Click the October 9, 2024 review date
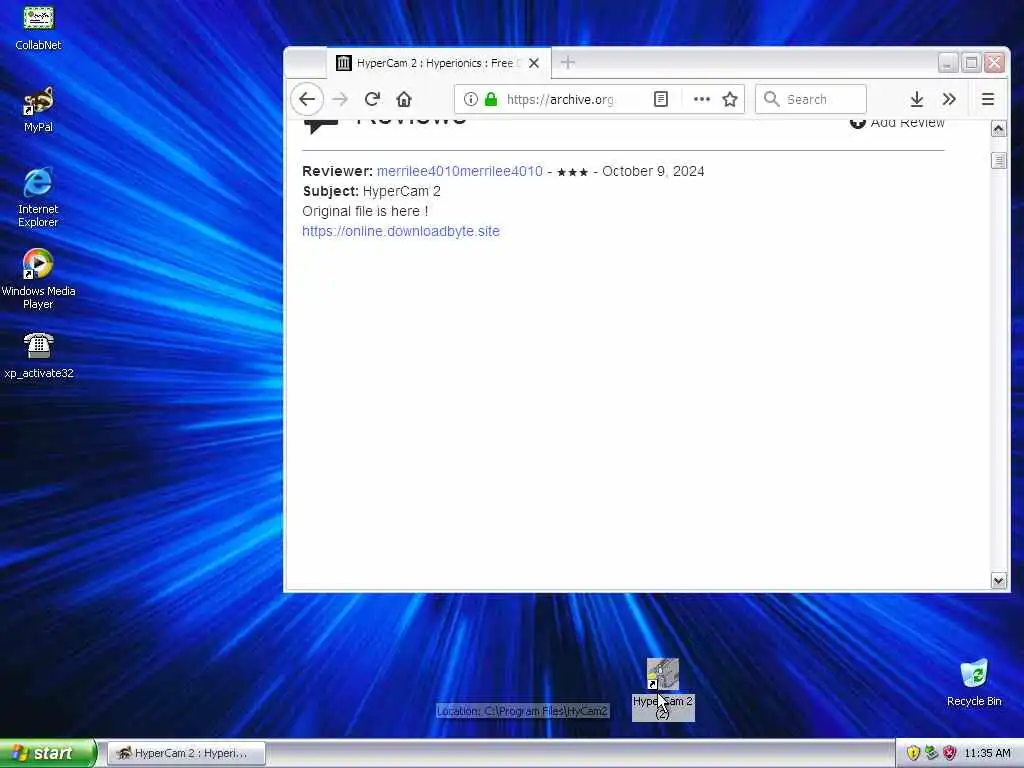Viewport: 1024px width, 768px height. pyautogui.click(x=653, y=171)
